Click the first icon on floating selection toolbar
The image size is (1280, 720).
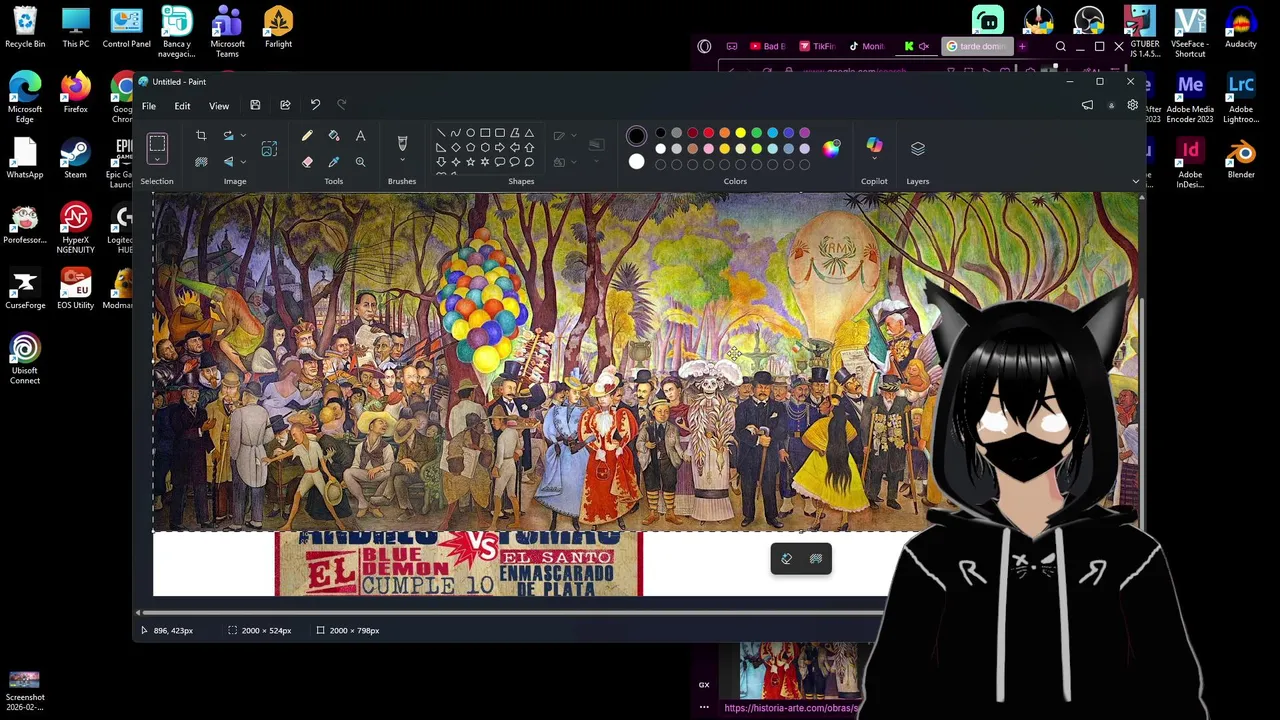coord(786,559)
